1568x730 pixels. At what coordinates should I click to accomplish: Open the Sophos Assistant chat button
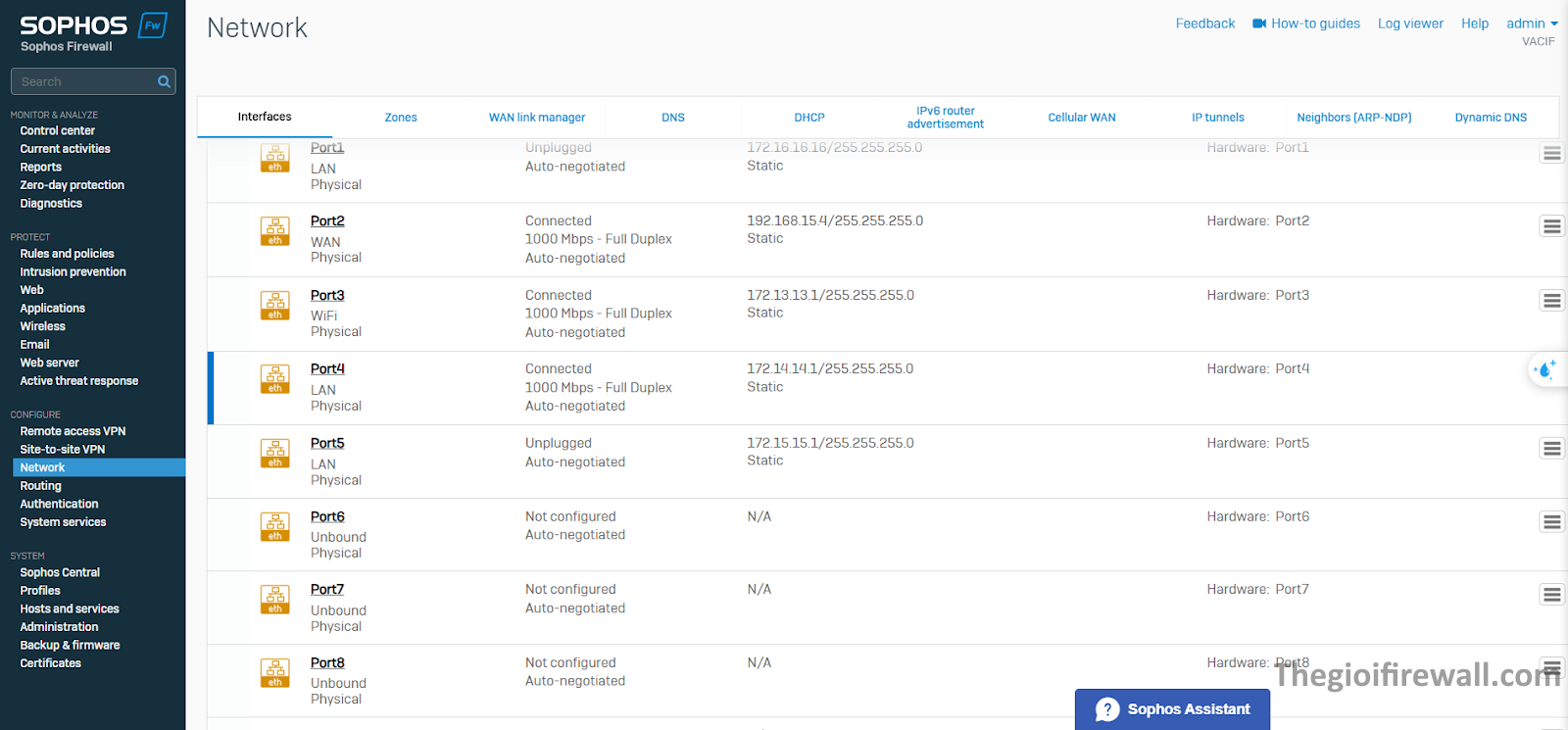coord(1172,709)
